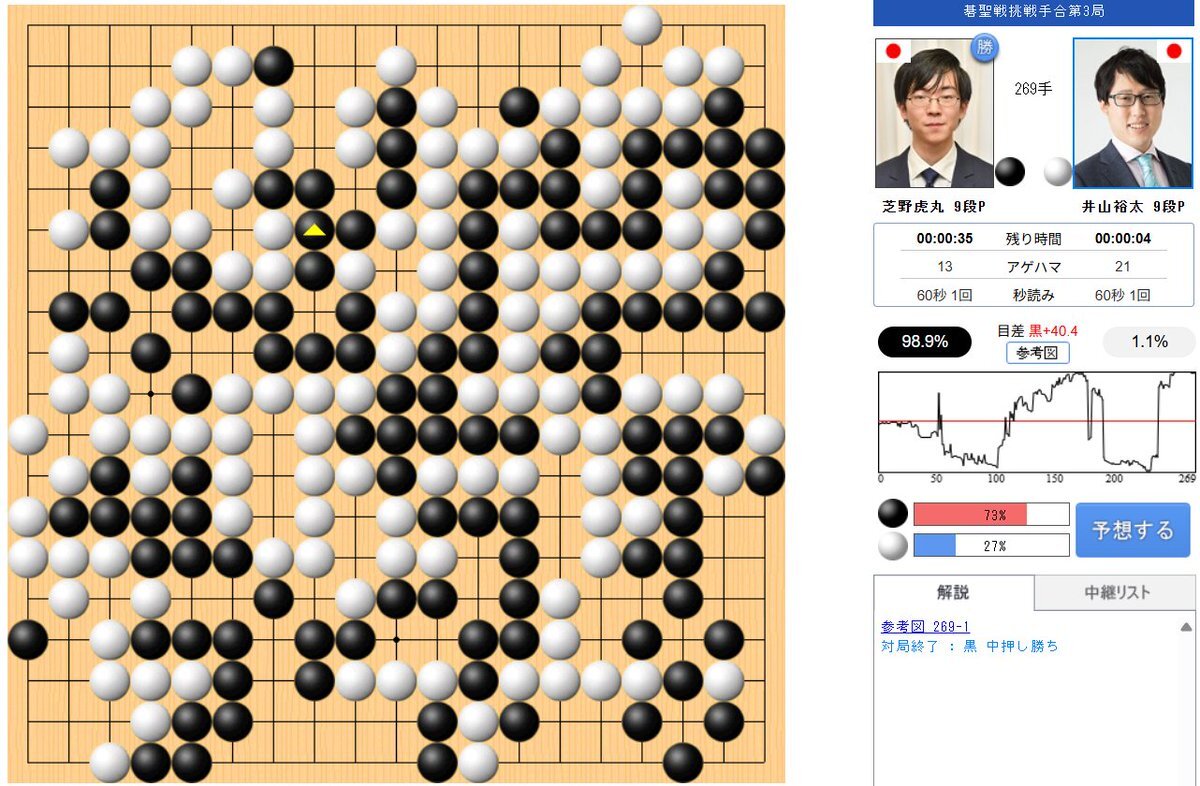Open the 参考図 269-1 link
The height and width of the screenshot is (786, 1200).
pyautogui.click(x=925, y=626)
